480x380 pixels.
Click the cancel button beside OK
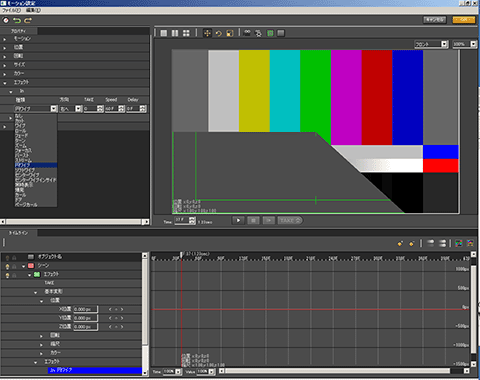(435, 20)
